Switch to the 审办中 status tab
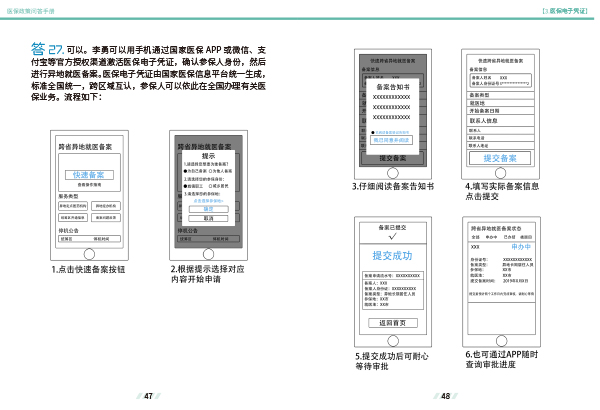600x410 pixels. click(491, 237)
